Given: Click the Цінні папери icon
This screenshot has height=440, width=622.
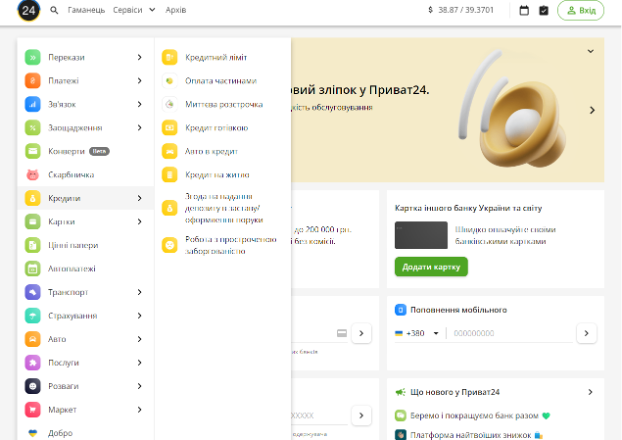Looking at the screenshot, I should (33, 245).
